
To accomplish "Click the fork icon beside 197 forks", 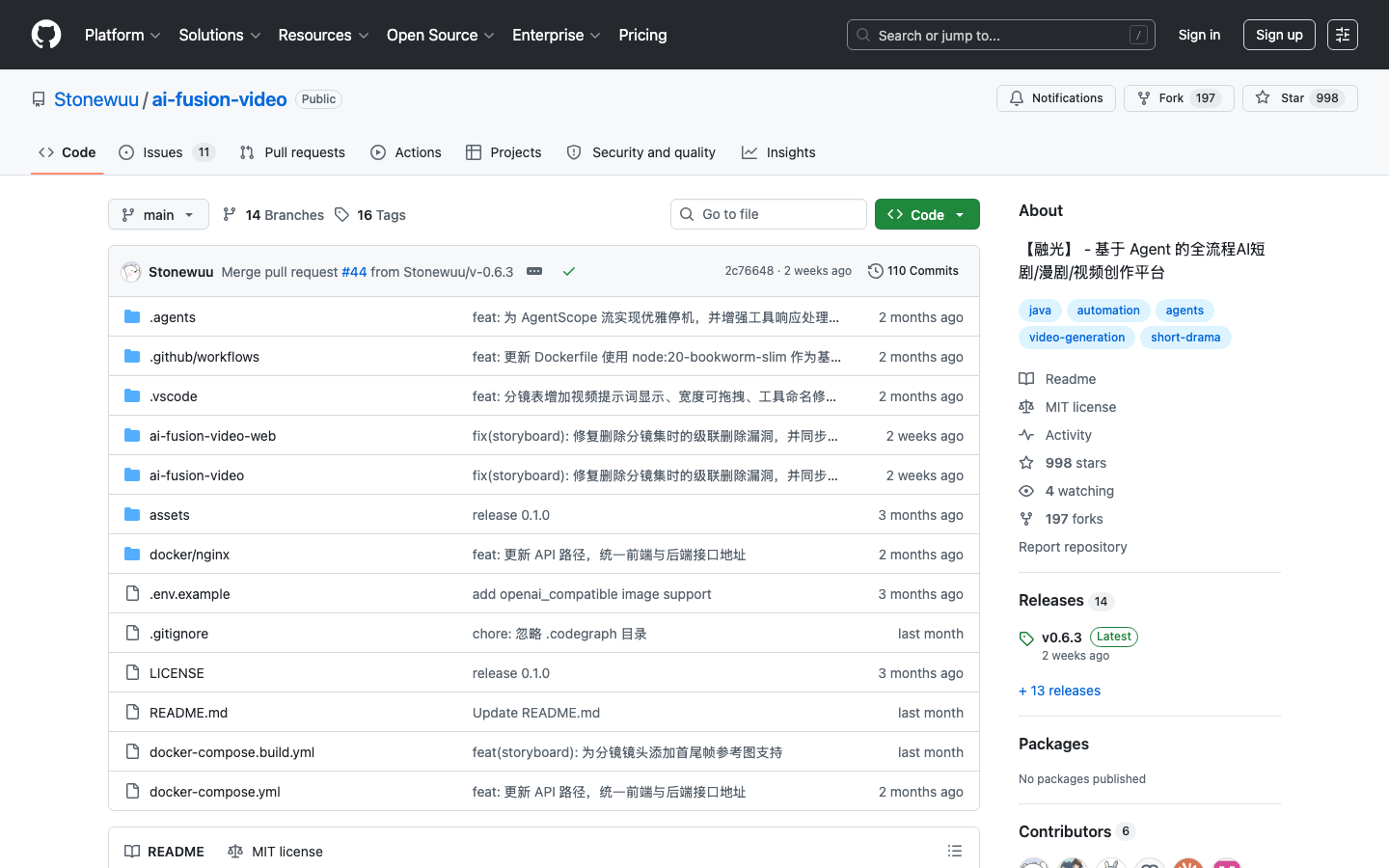I will pos(1026,519).
